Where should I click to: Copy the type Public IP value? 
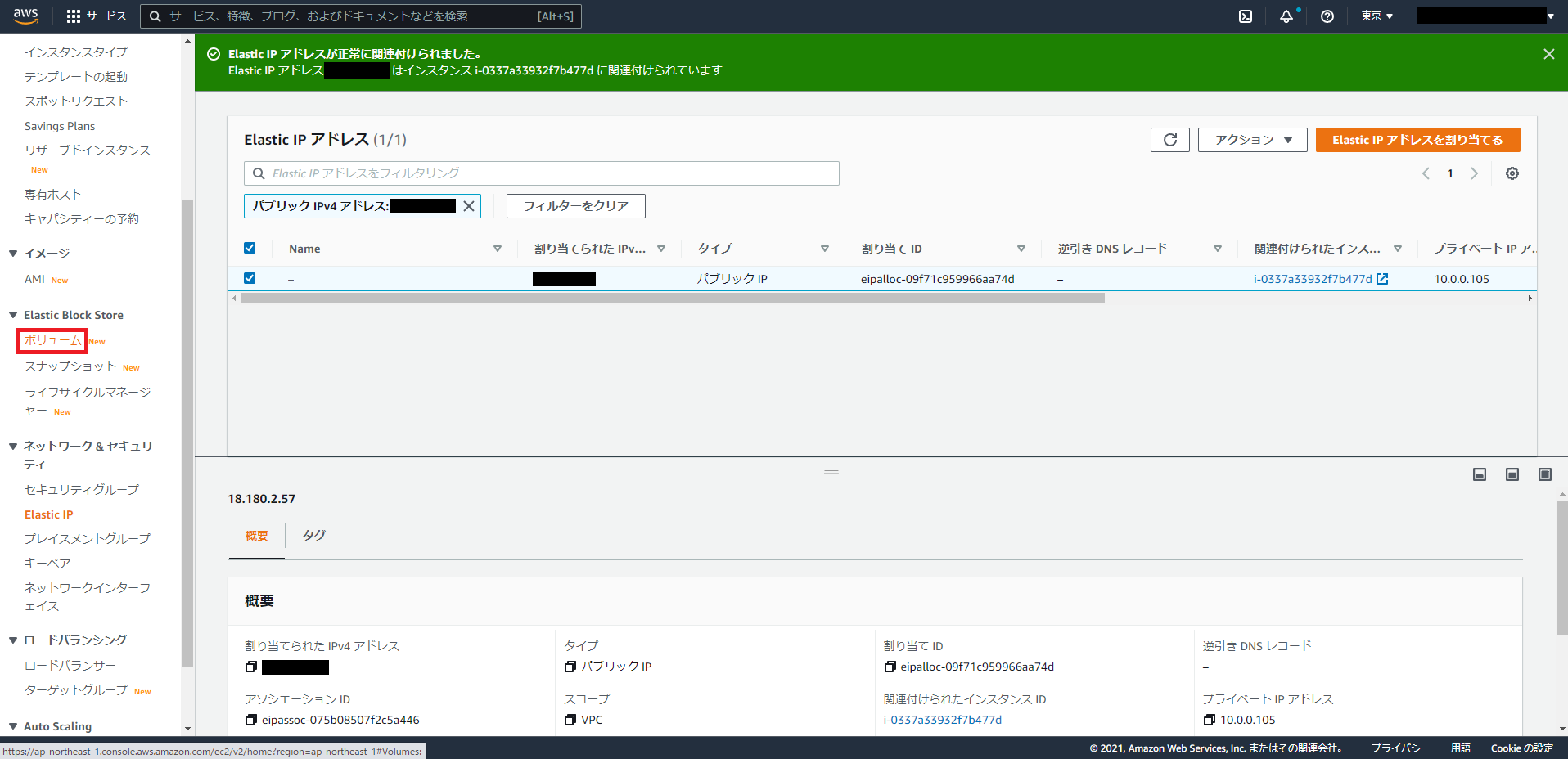pos(570,667)
